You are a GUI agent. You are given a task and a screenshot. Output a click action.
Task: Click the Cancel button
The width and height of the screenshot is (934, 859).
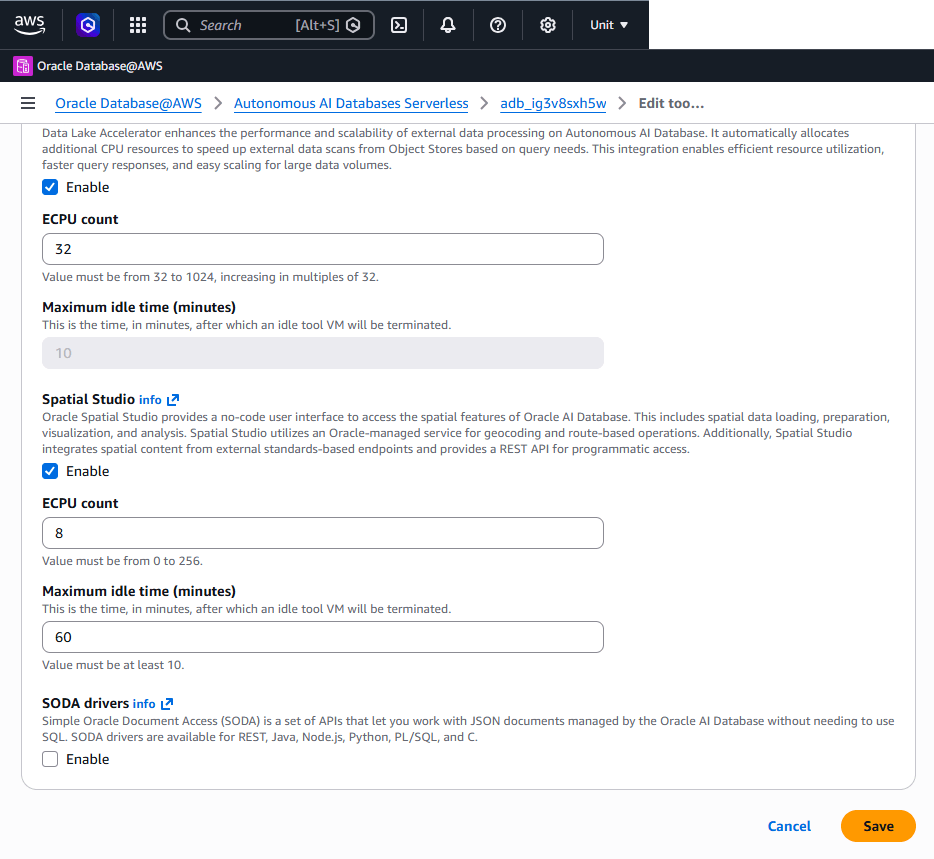click(789, 826)
